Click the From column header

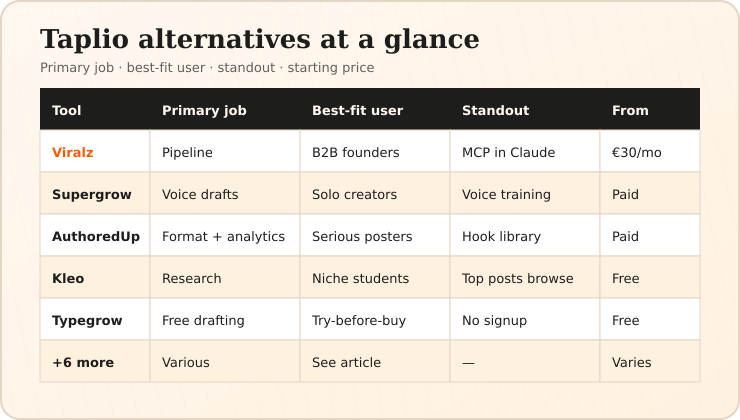click(630, 110)
